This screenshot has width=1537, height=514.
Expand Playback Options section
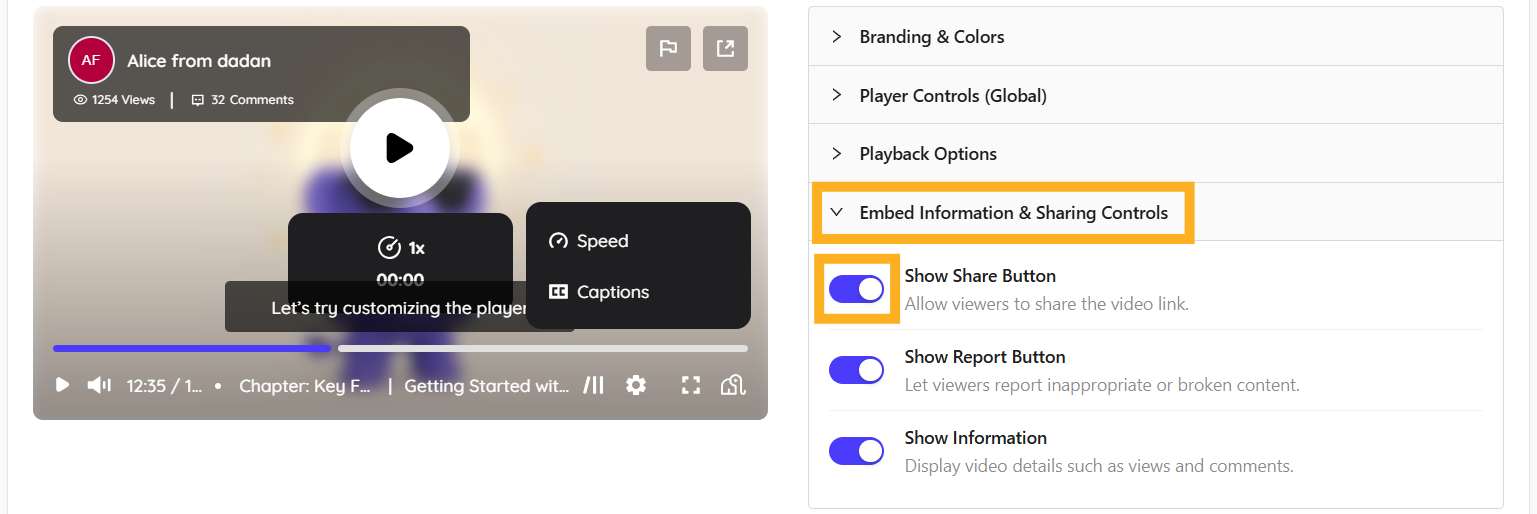click(x=1155, y=154)
